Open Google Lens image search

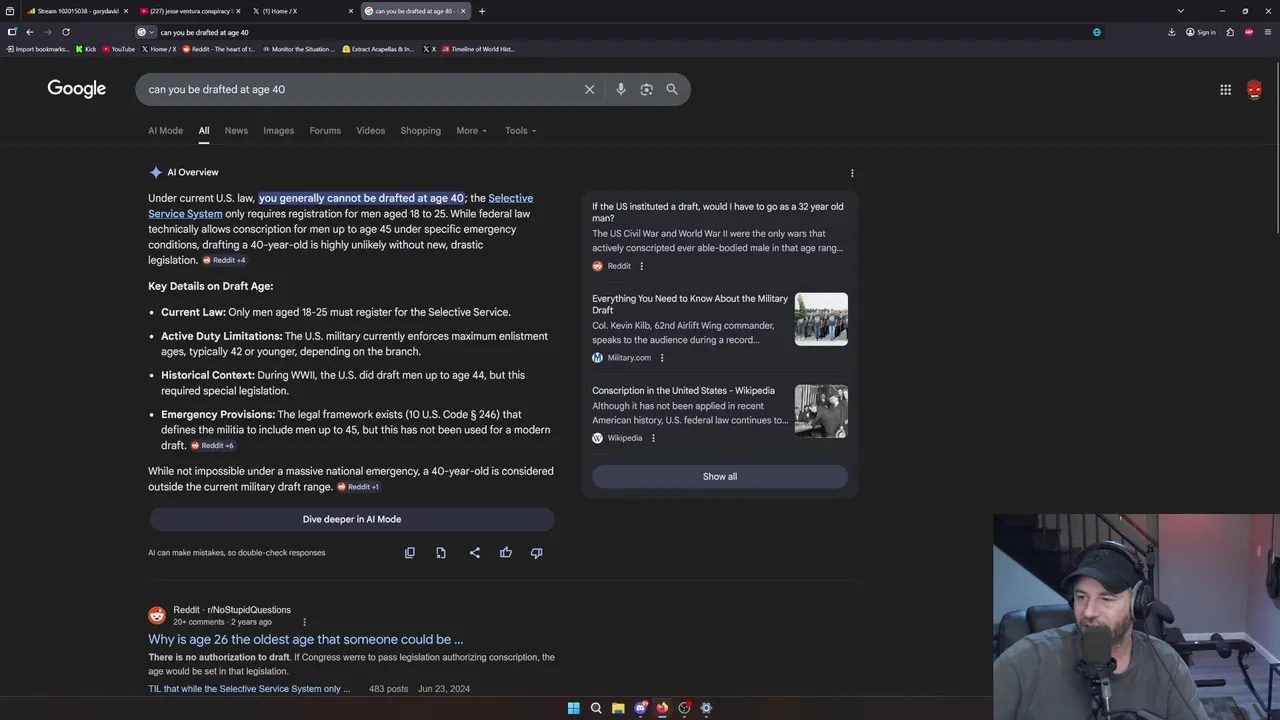(x=646, y=89)
